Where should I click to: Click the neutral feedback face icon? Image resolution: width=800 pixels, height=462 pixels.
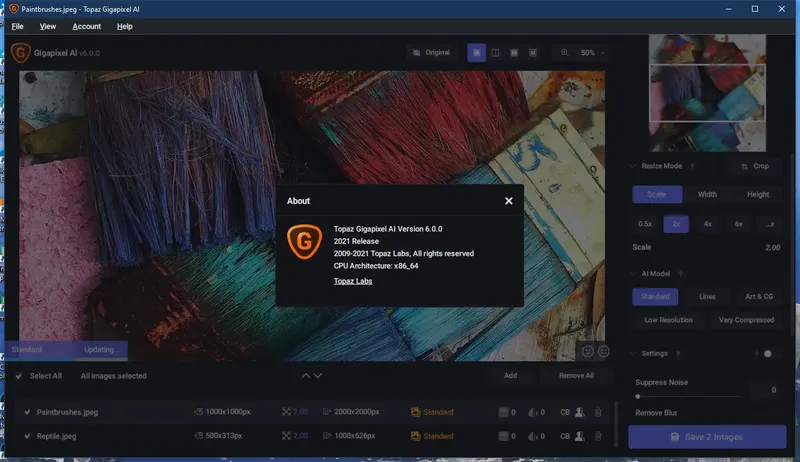tap(604, 351)
